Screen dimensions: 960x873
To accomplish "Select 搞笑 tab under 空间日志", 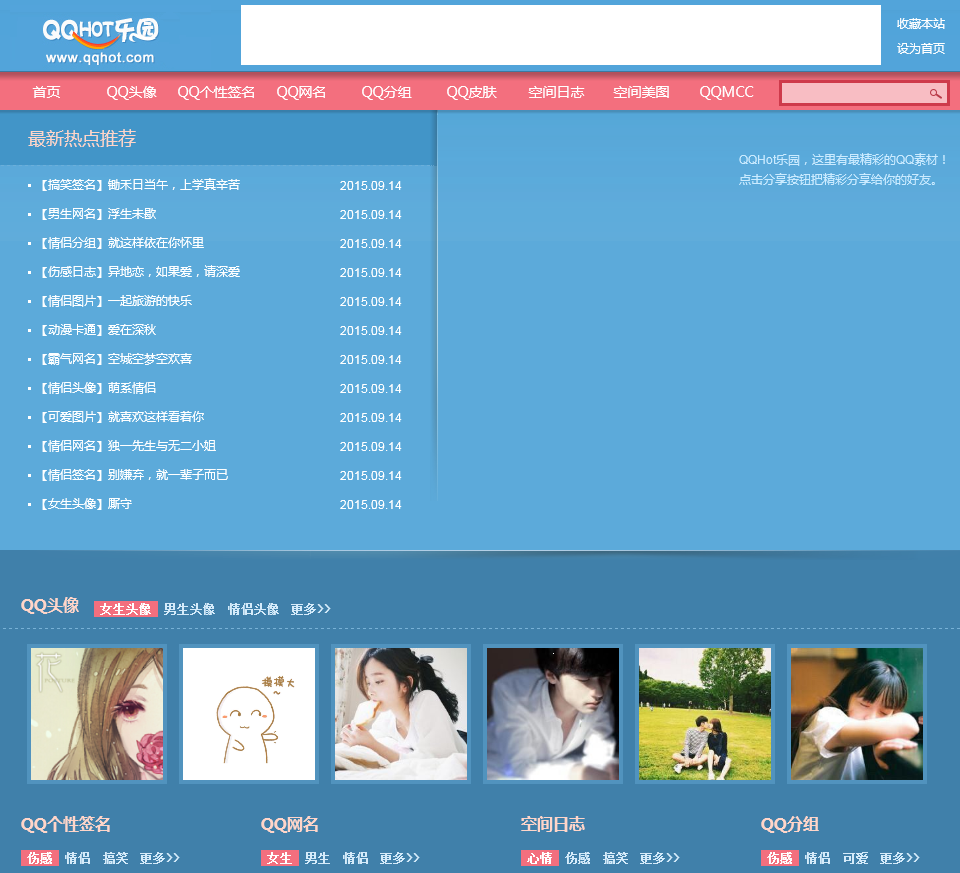I will pyautogui.click(x=615, y=858).
